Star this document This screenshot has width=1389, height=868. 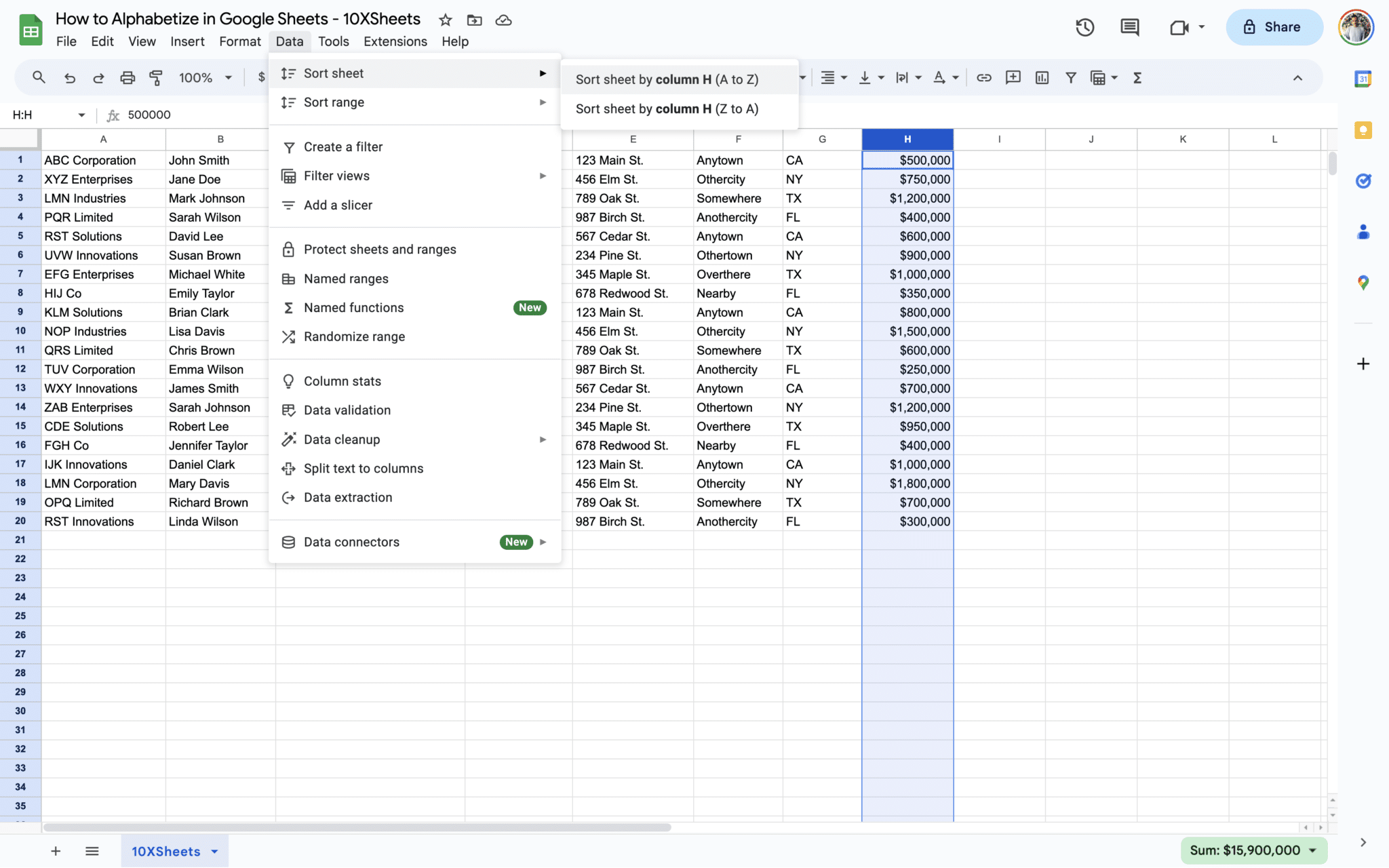pyautogui.click(x=445, y=20)
